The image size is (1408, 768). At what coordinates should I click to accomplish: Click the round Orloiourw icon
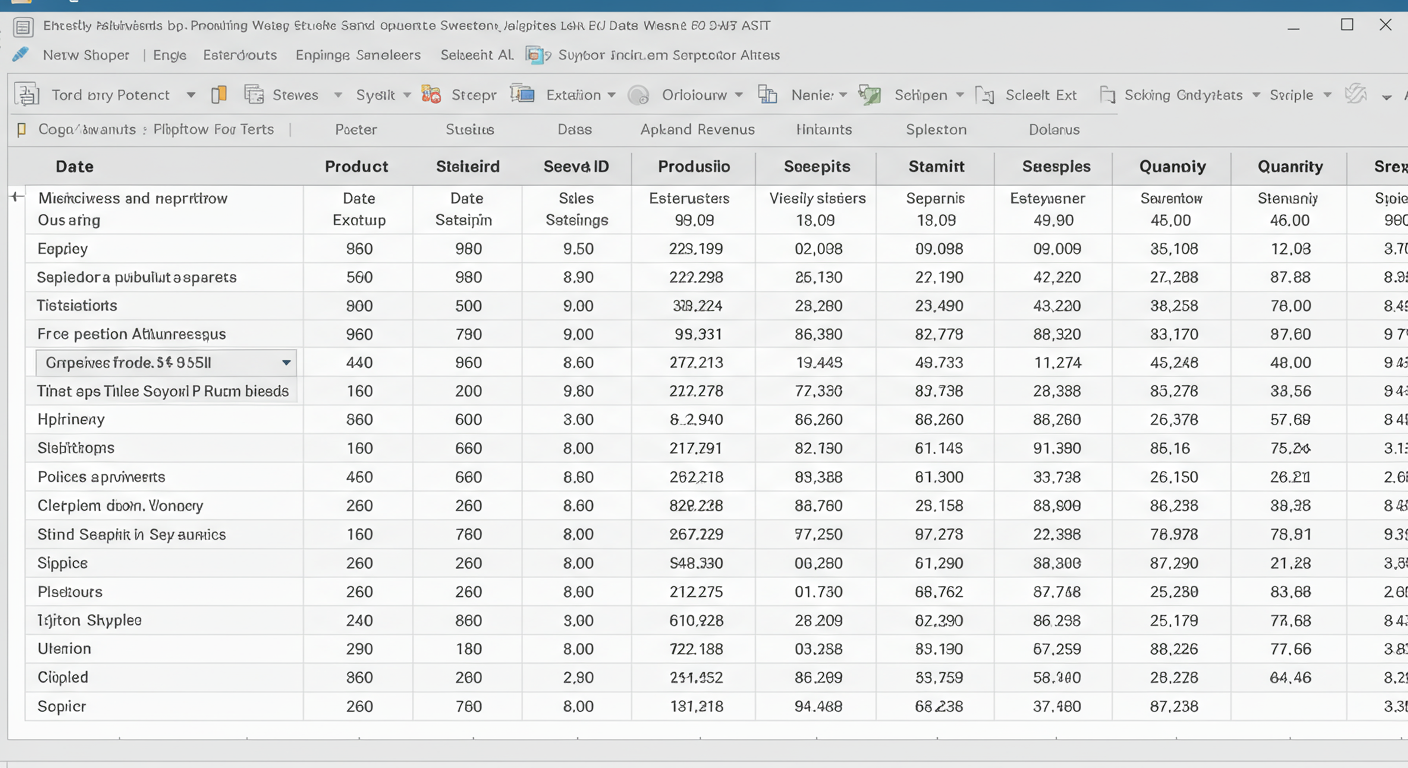click(x=638, y=95)
